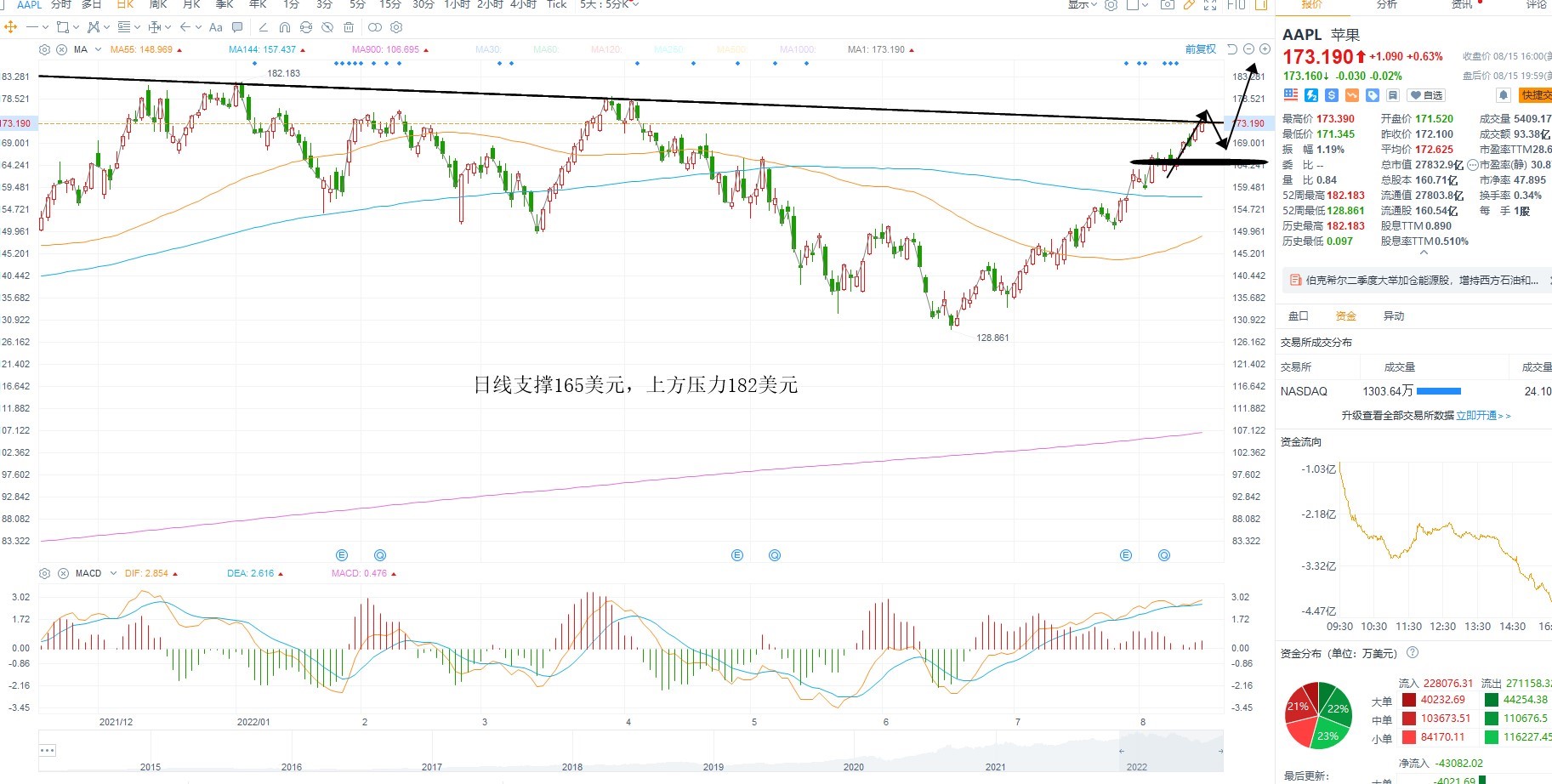This screenshot has height=784, width=1552.
Task: Remove the MACD indicator
Action: pyautogui.click(x=63, y=573)
